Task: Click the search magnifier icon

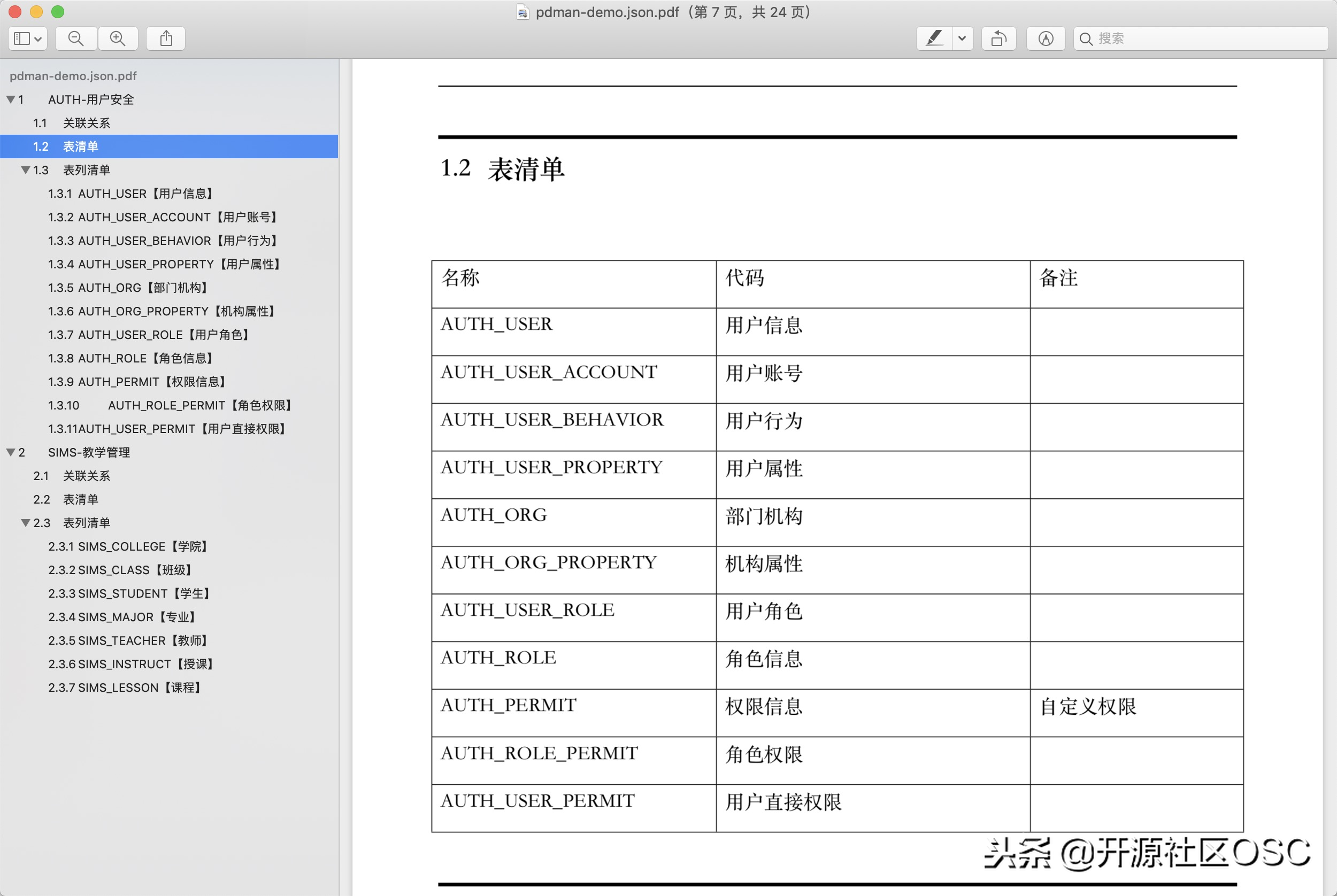Action: (1086, 38)
